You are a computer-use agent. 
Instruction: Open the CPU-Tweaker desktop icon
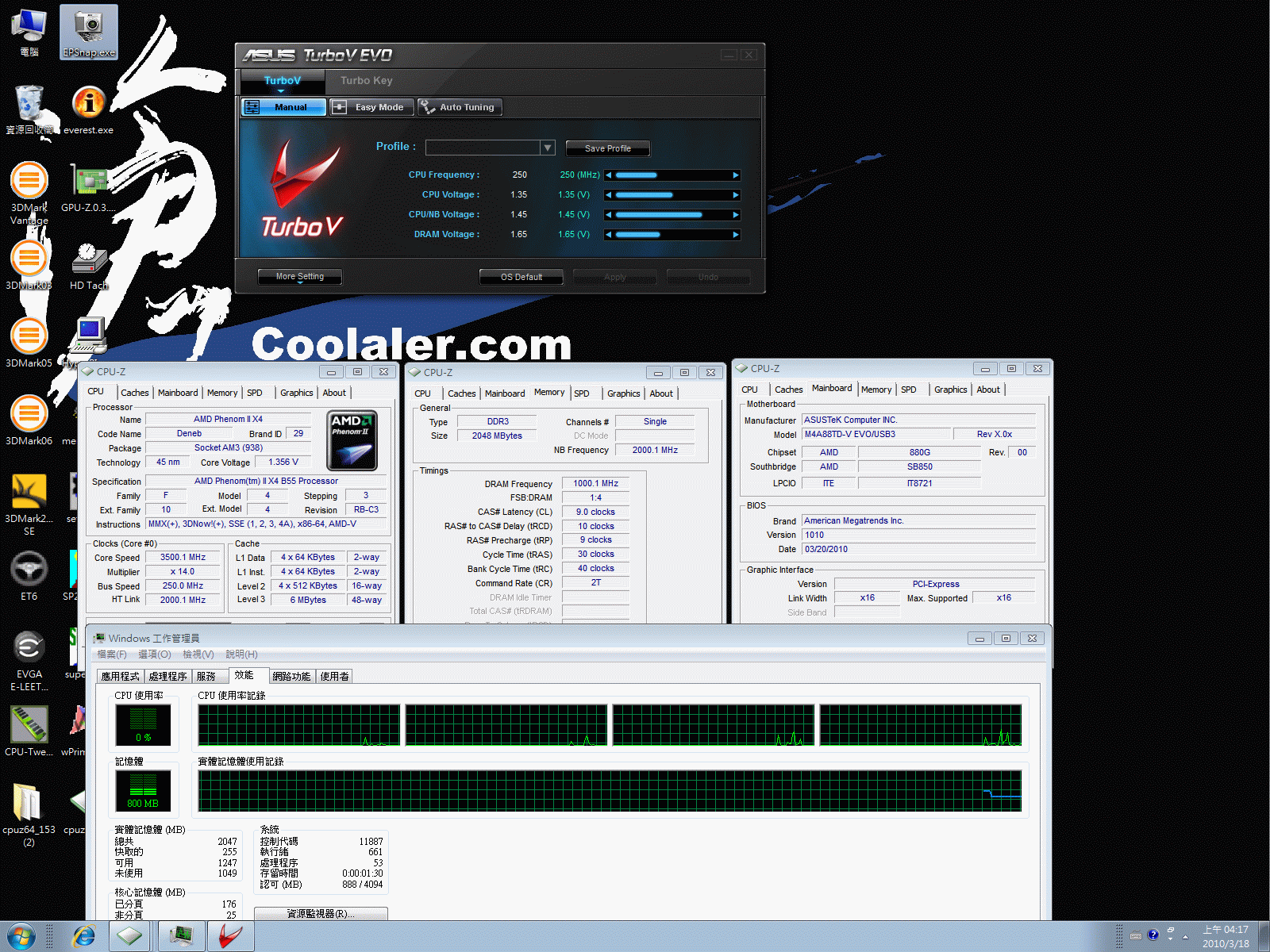(29, 732)
